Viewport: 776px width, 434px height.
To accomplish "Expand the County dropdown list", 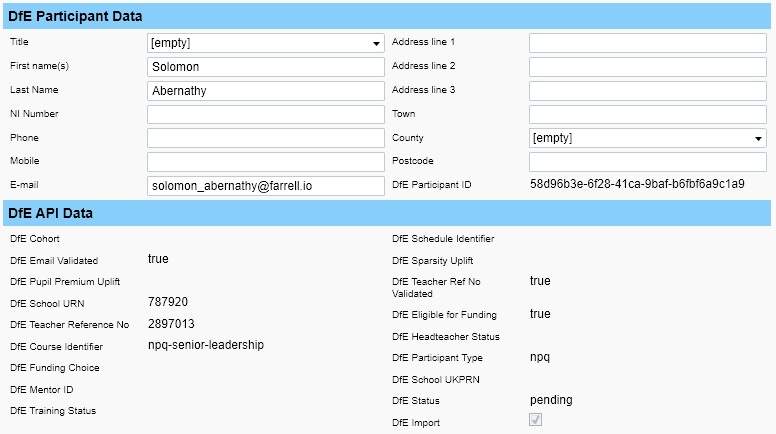I will [x=647, y=138].
